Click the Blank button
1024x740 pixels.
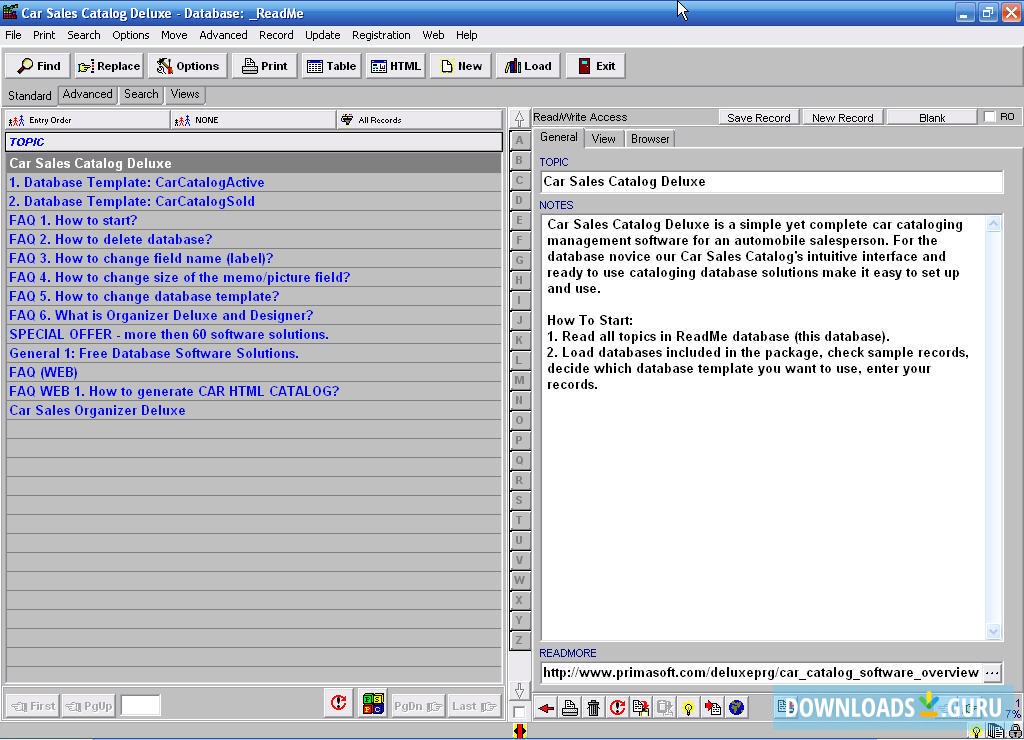[x=932, y=118]
